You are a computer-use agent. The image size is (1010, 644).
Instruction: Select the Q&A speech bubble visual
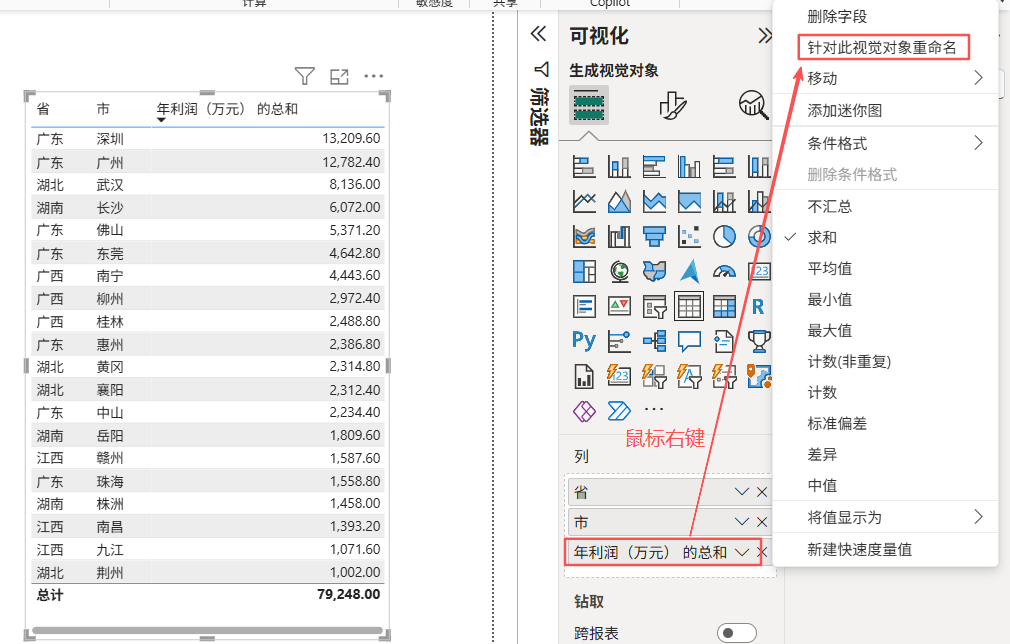(x=689, y=341)
